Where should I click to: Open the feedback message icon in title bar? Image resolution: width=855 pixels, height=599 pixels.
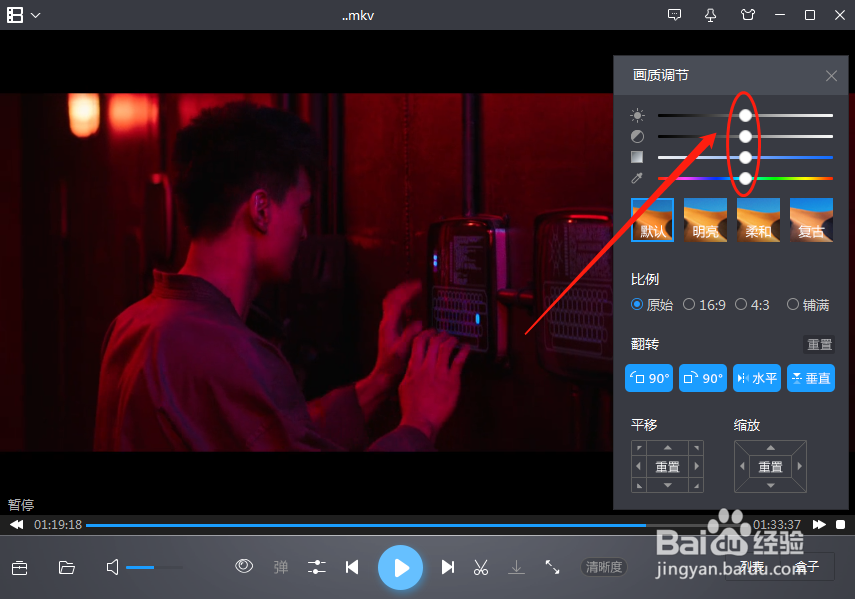(x=675, y=15)
